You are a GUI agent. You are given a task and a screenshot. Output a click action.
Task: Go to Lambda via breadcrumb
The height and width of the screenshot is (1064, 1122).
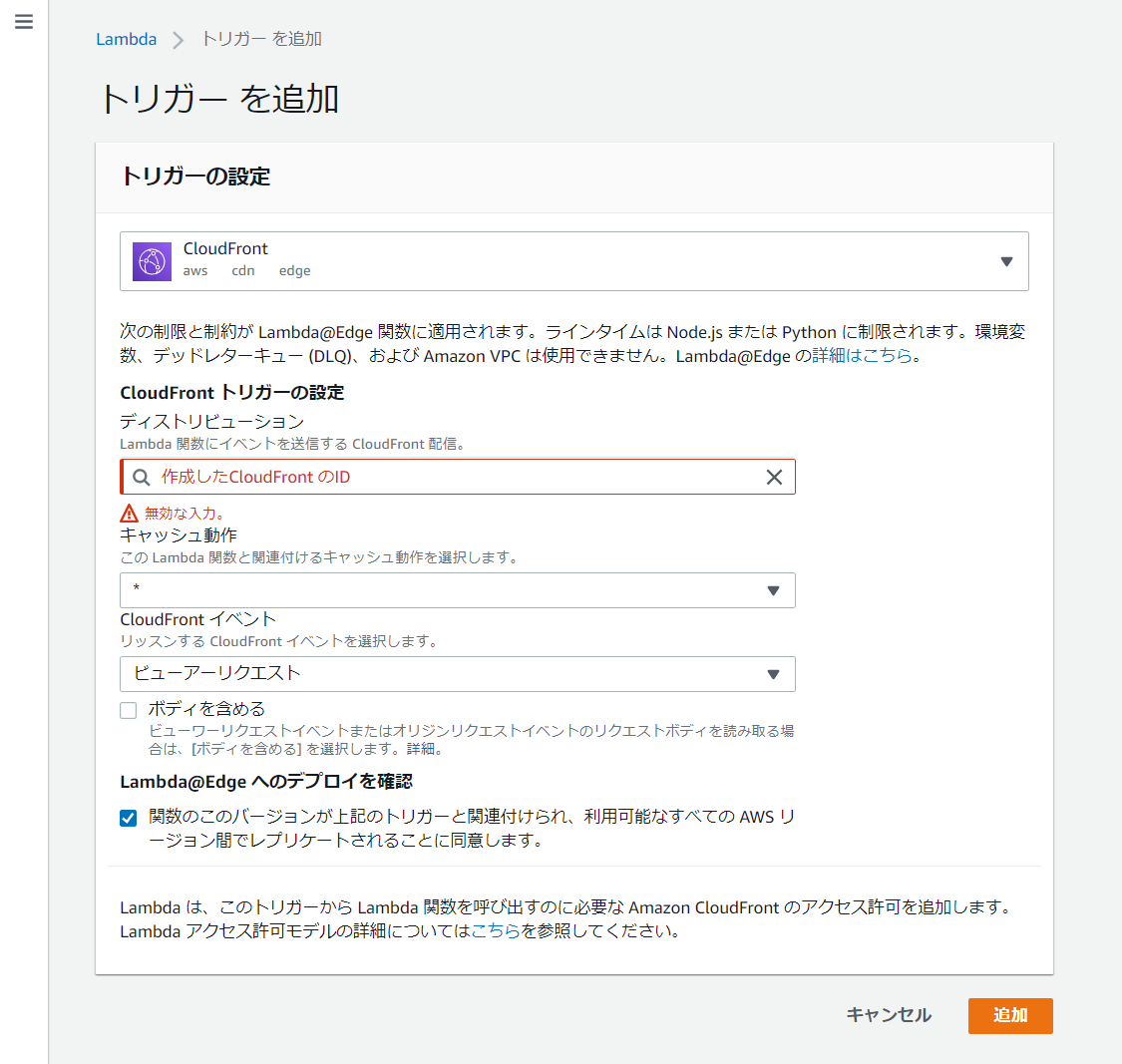coord(126,39)
